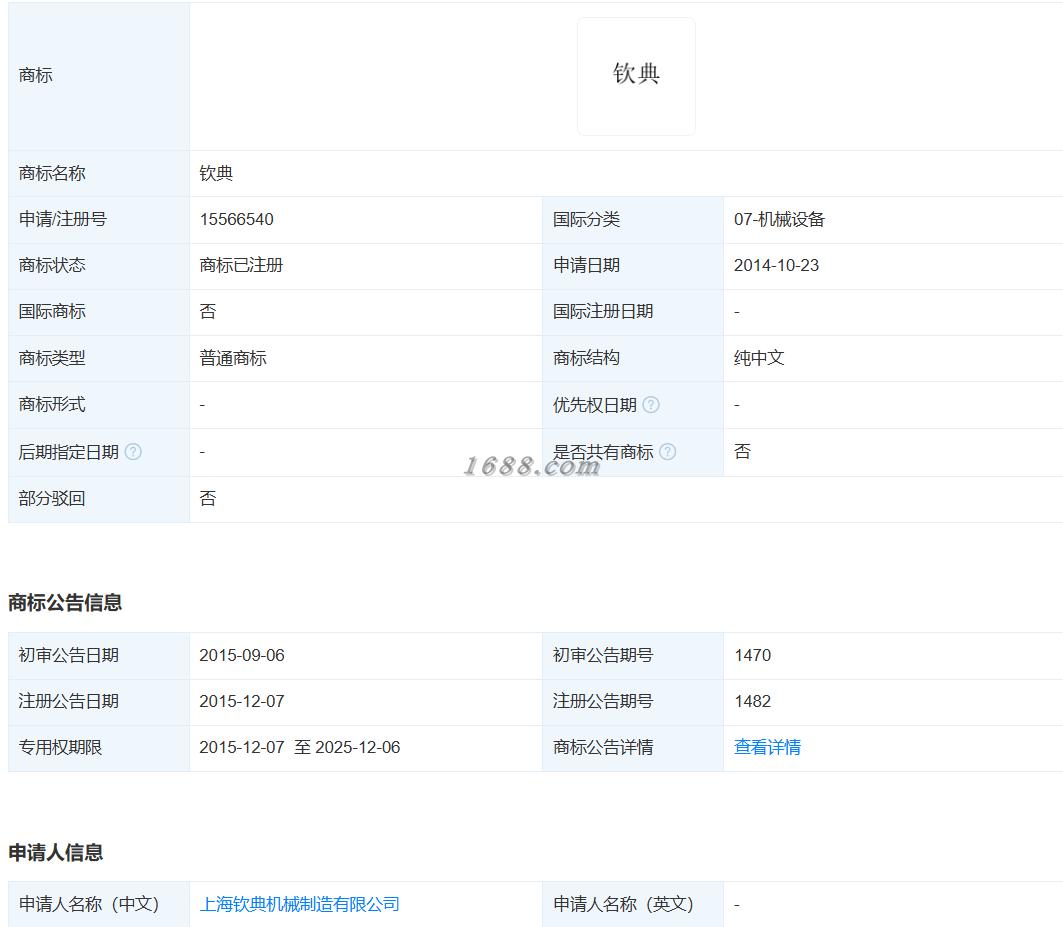Screen dimensions: 1063x927
Task: Open 查看详情 trademark announcement link
Action: click(767, 747)
